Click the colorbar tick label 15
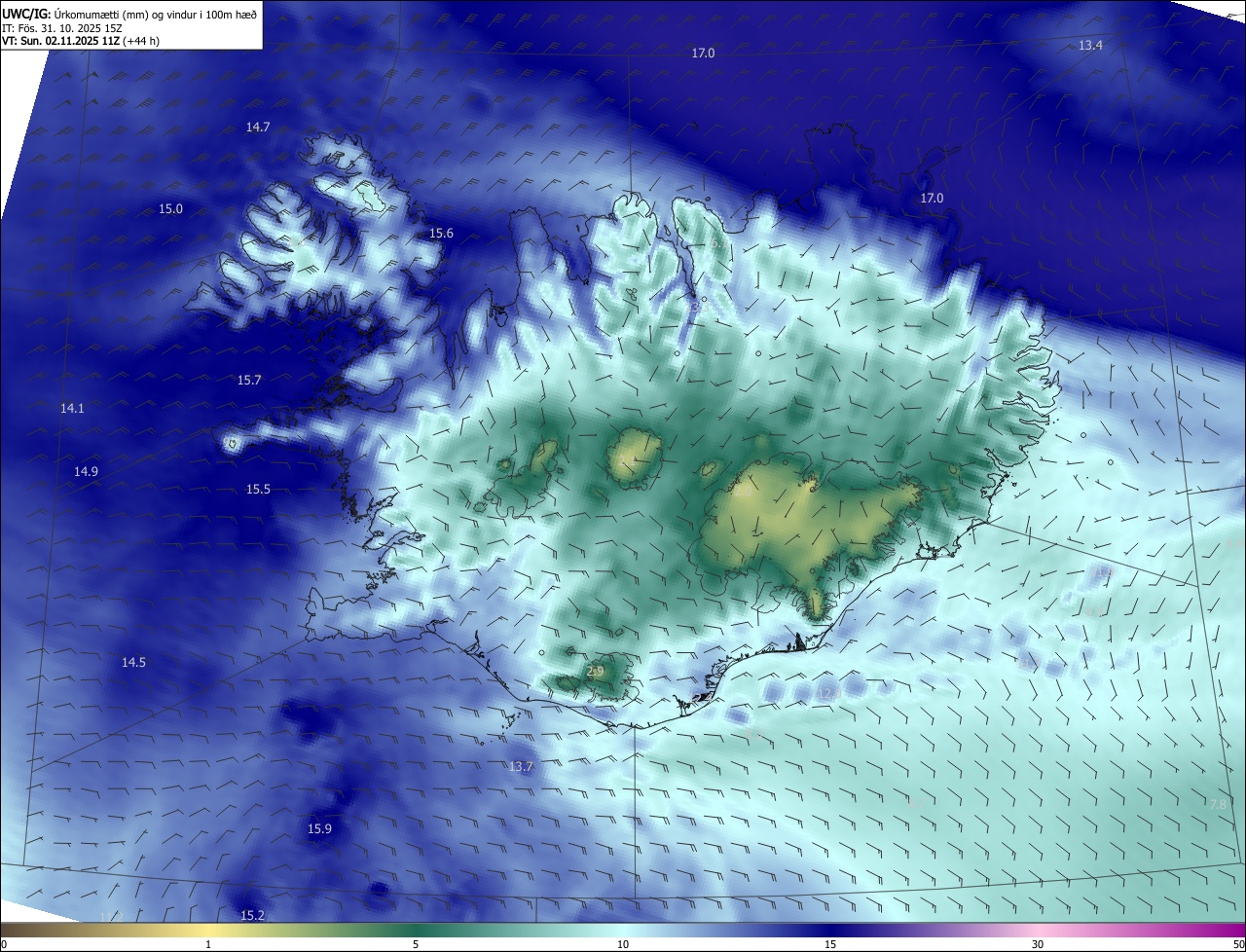Screen dimensions: 1246x952 click(830, 944)
